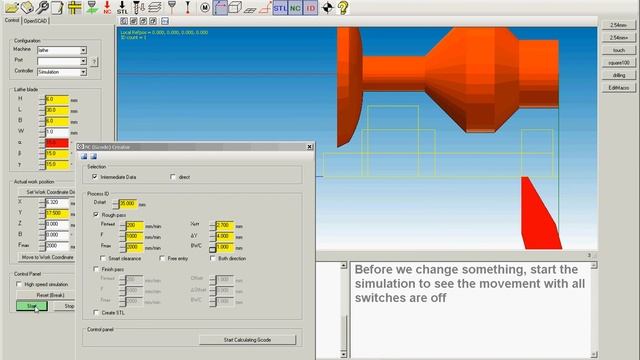This screenshot has width=640, height=360.
Task: Open the Controller dropdown showing Simulation
Action: 83,72
